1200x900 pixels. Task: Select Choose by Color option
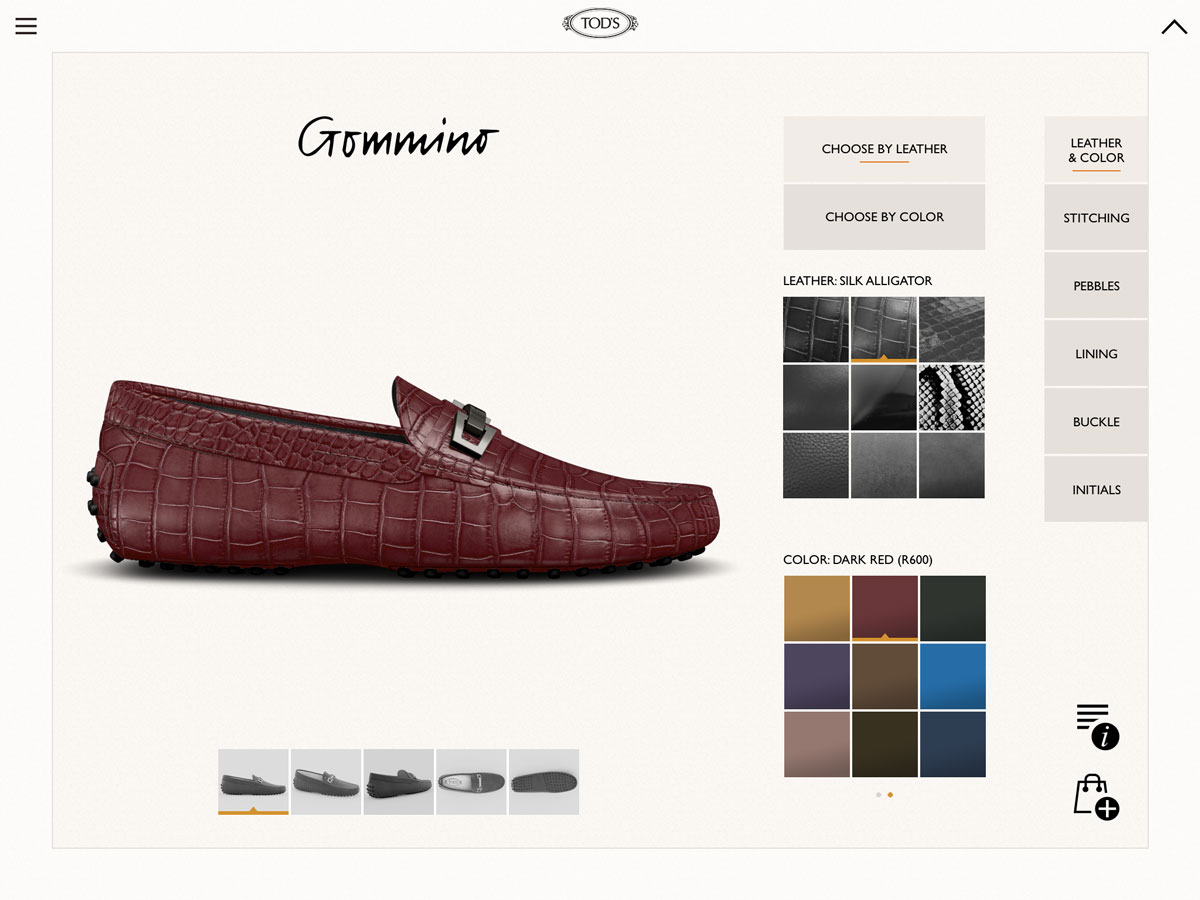(x=884, y=217)
